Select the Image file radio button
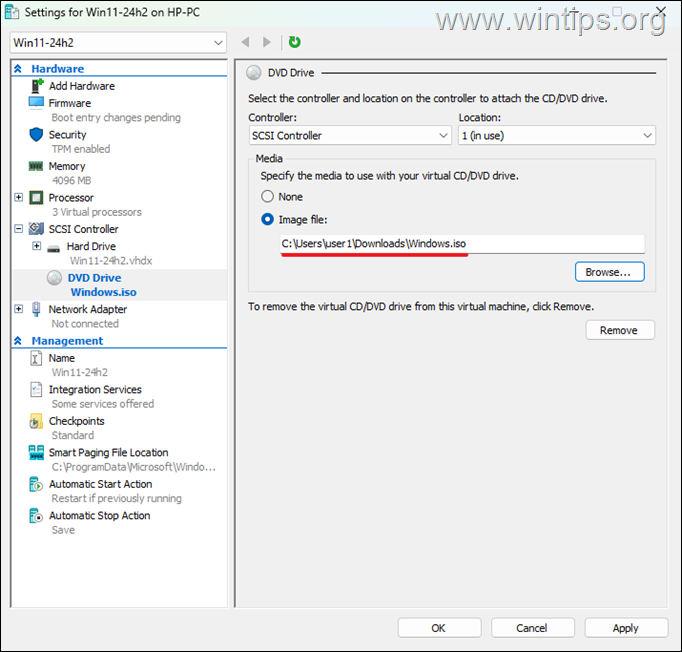This screenshot has height=652, width=682. 267,220
